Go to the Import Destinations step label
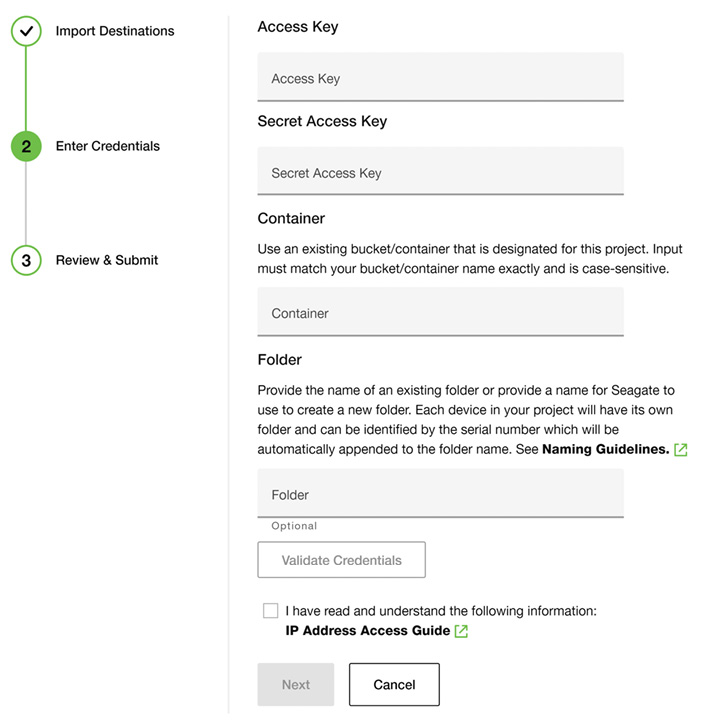The width and height of the screenshot is (716, 724). pos(114,31)
